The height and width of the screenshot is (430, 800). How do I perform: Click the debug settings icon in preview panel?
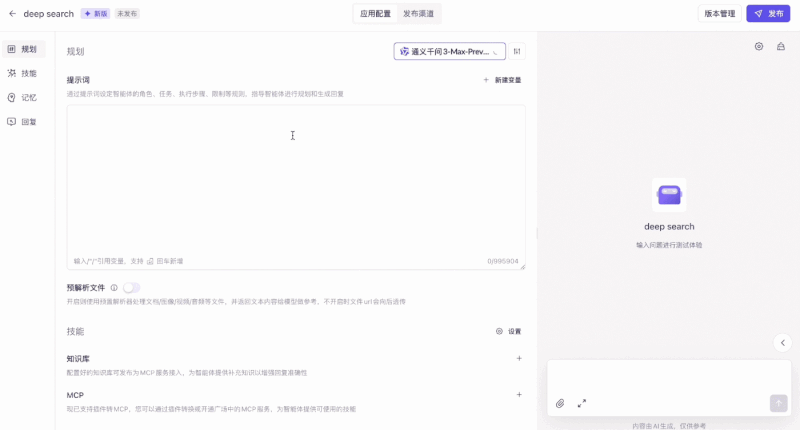(x=759, y=46)
